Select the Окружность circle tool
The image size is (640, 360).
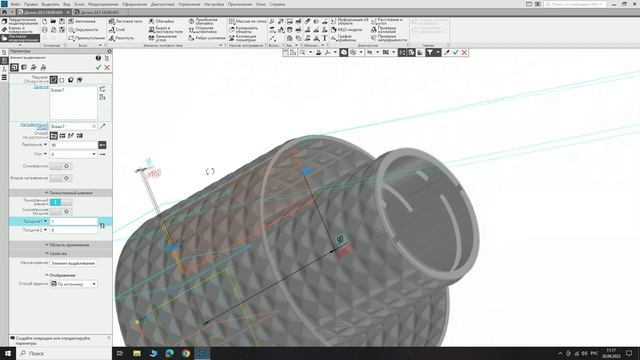83,30
